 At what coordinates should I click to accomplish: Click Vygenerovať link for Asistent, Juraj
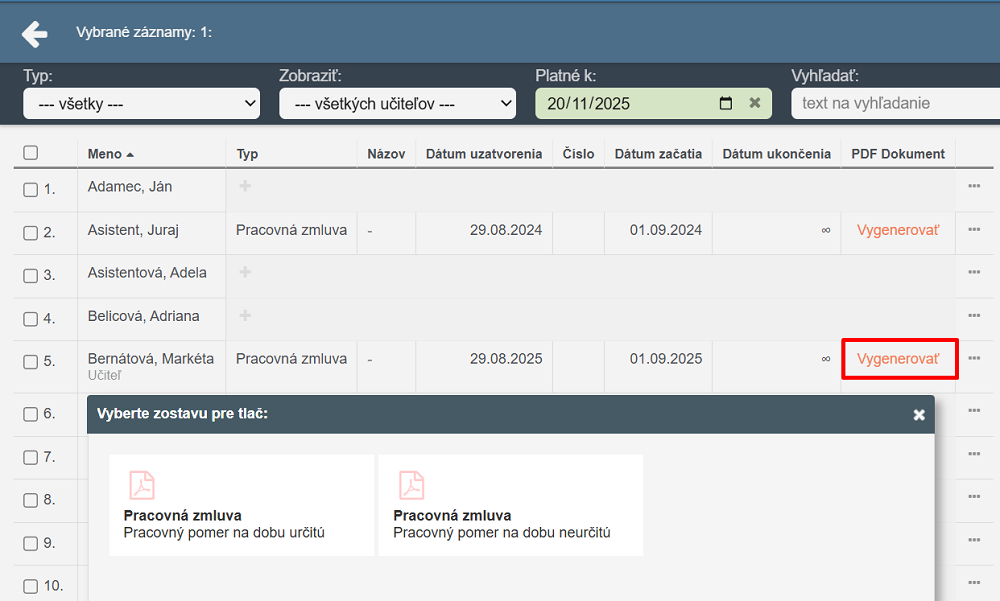tap(898, 230)
